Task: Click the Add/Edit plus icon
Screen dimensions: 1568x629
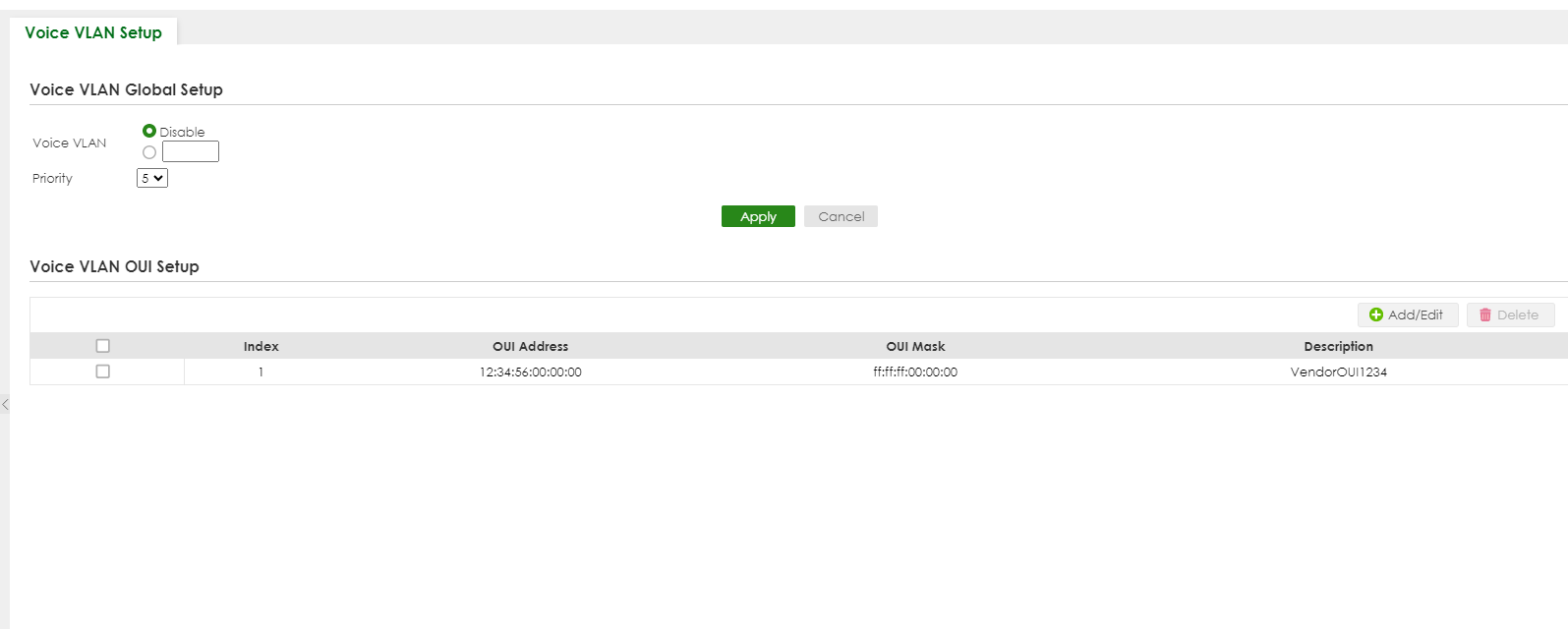Action: point(1376,314)
